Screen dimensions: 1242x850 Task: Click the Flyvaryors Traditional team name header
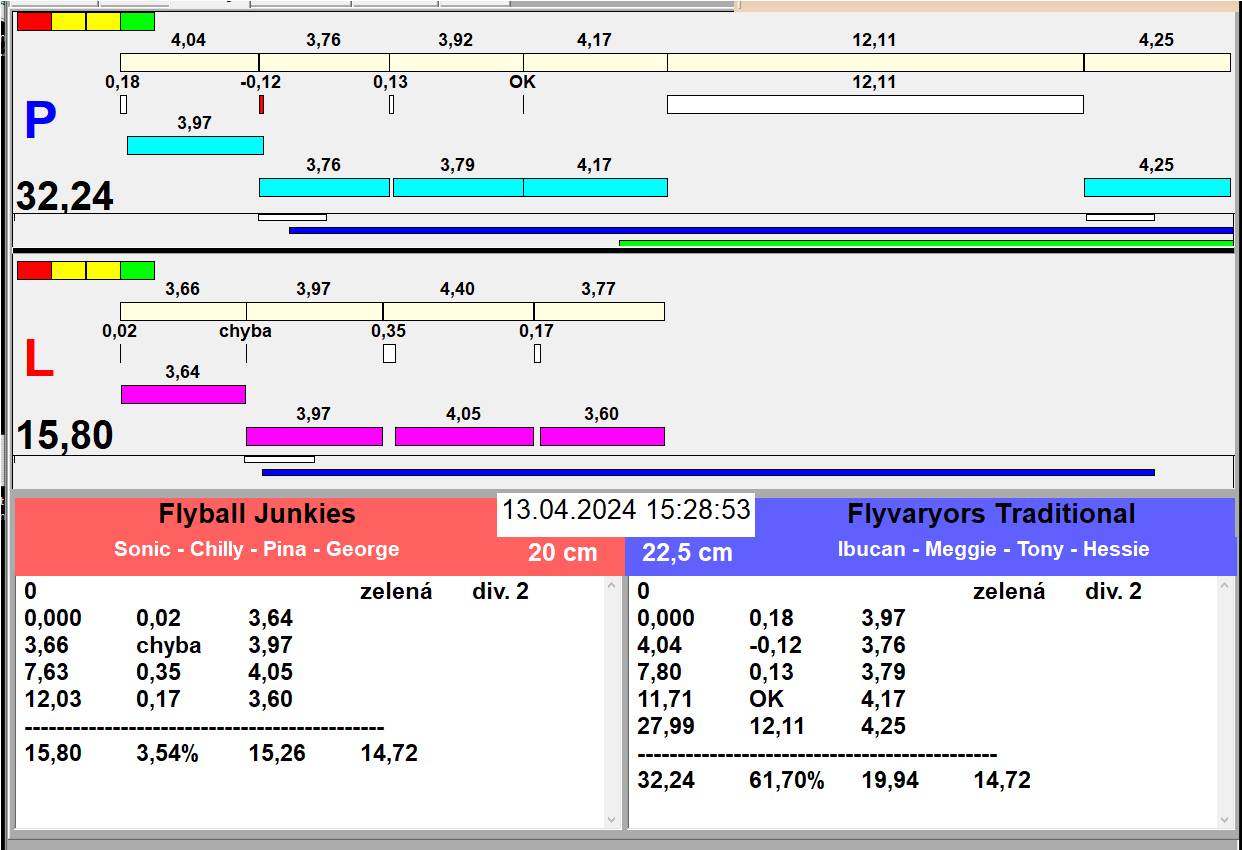pos(990,514)
